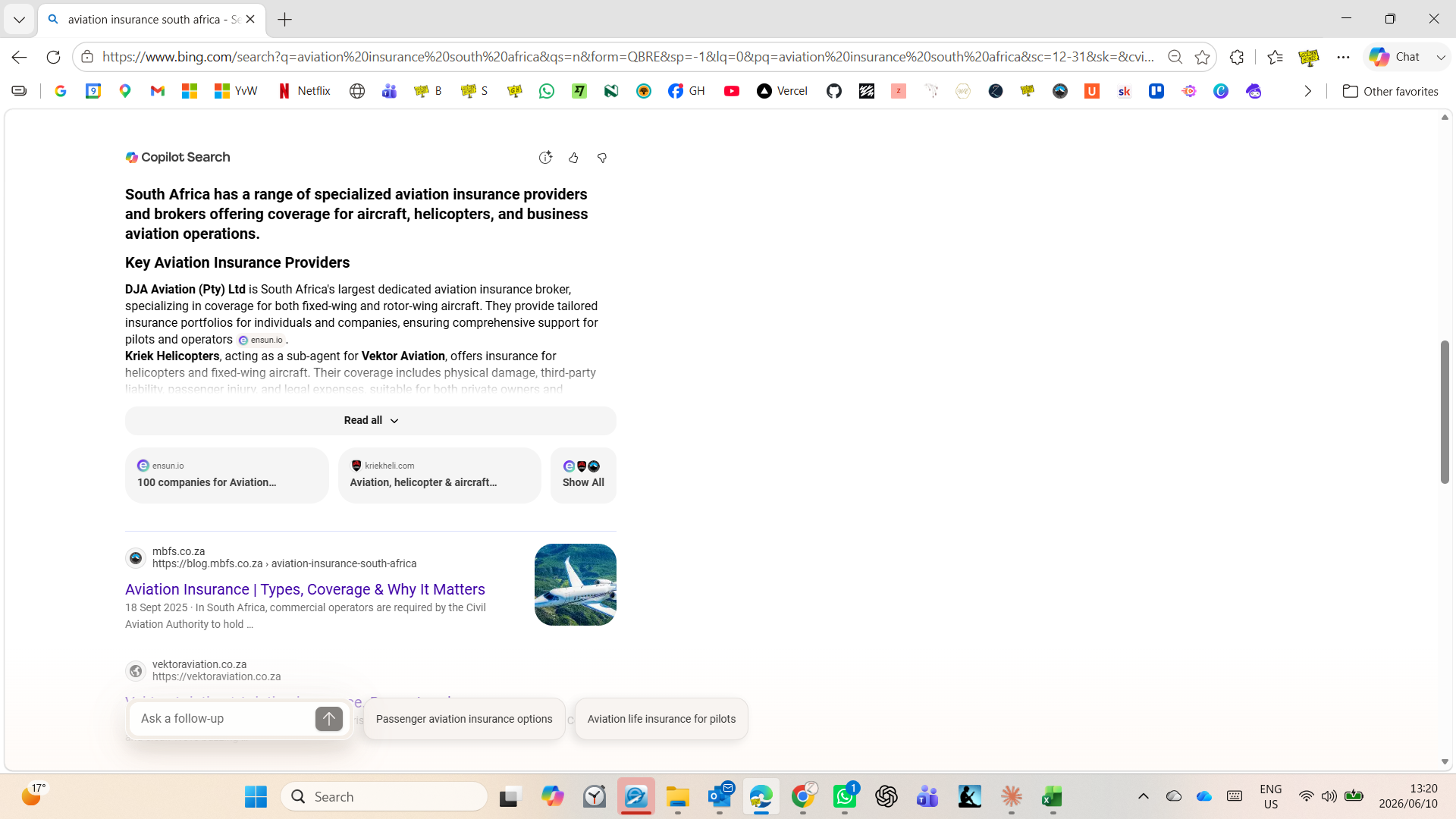The width and height of the screenshot is (1456, 819).
Task: Open the Vercel bookmark
Action: coord(782,91)
